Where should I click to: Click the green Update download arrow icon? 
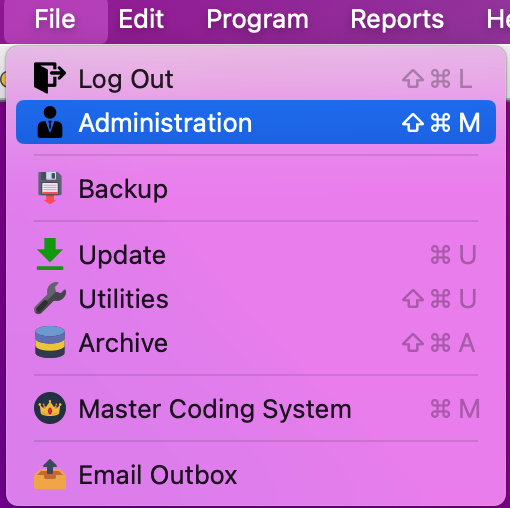click(x=50, y=254)
